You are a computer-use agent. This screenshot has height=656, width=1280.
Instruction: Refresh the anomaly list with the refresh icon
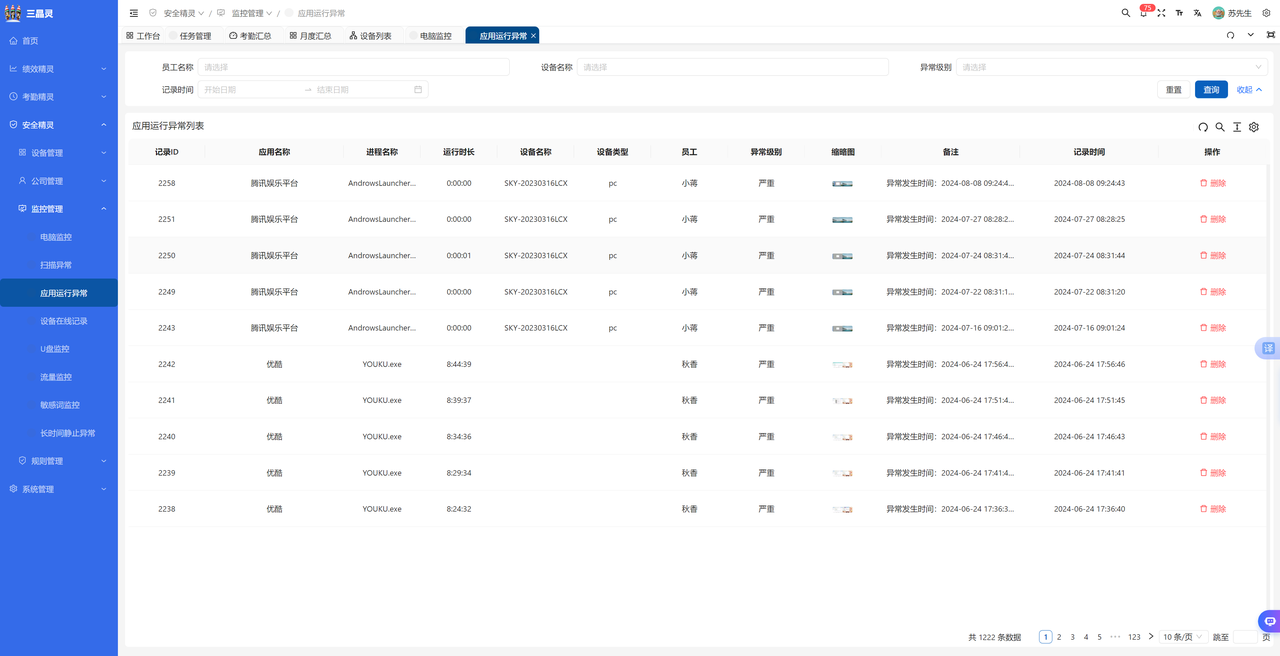click(1203, 127)
